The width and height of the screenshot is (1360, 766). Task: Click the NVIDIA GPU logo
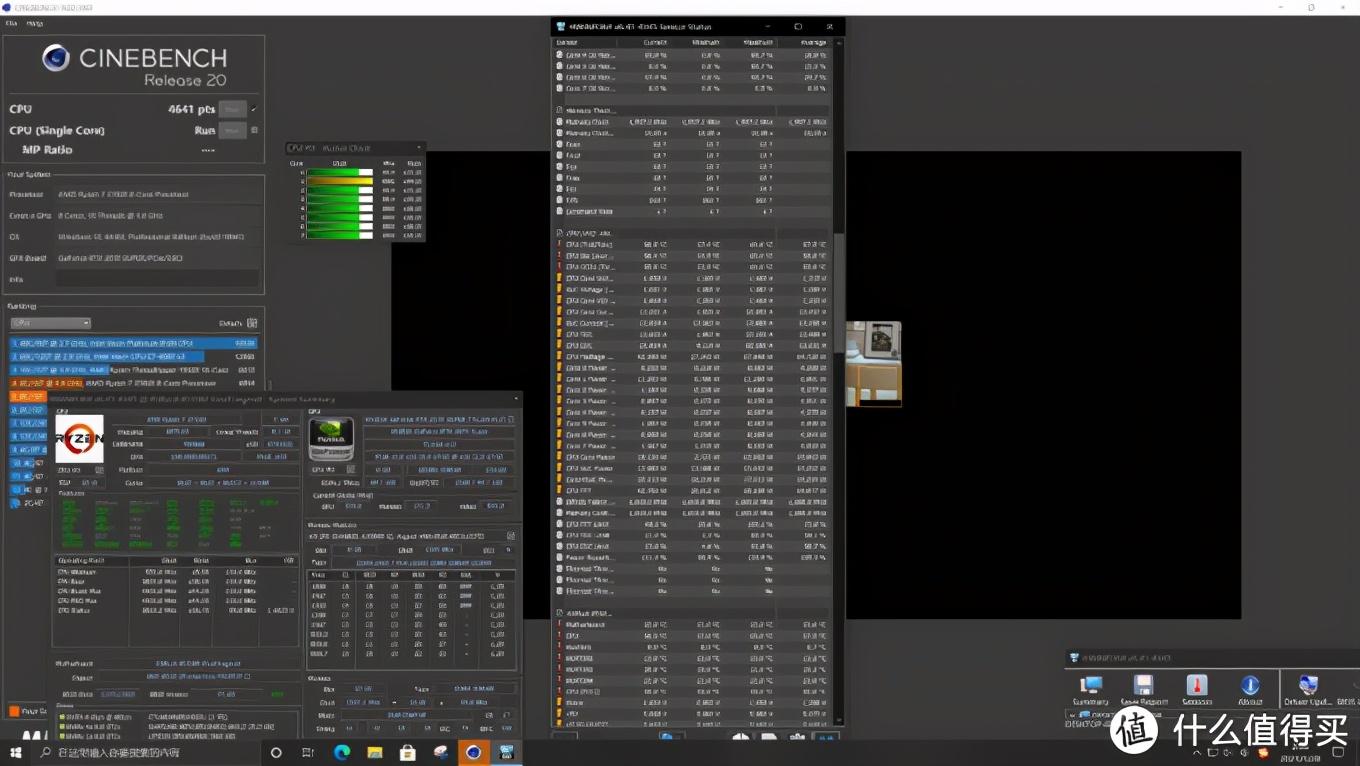click(x=331, y=438)
